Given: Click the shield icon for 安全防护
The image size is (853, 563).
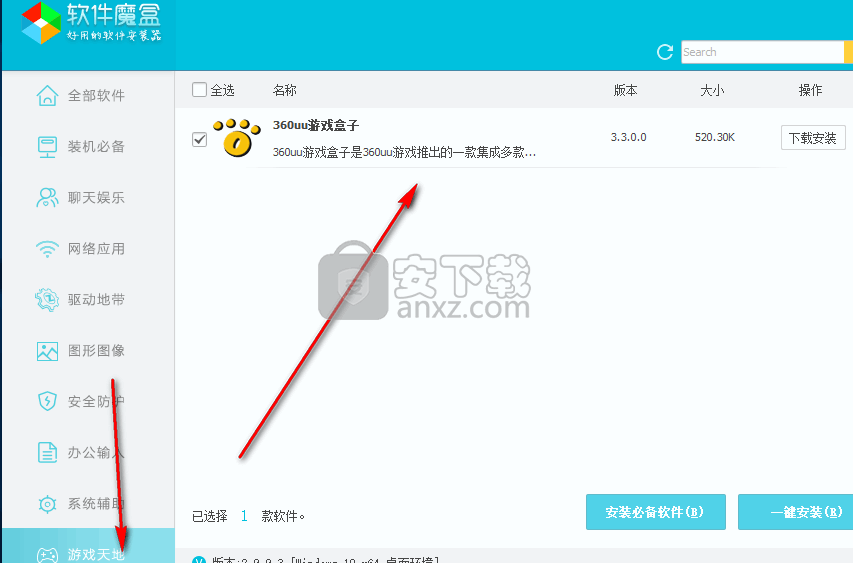Looking at the screenshot, I should coord(47,401).
